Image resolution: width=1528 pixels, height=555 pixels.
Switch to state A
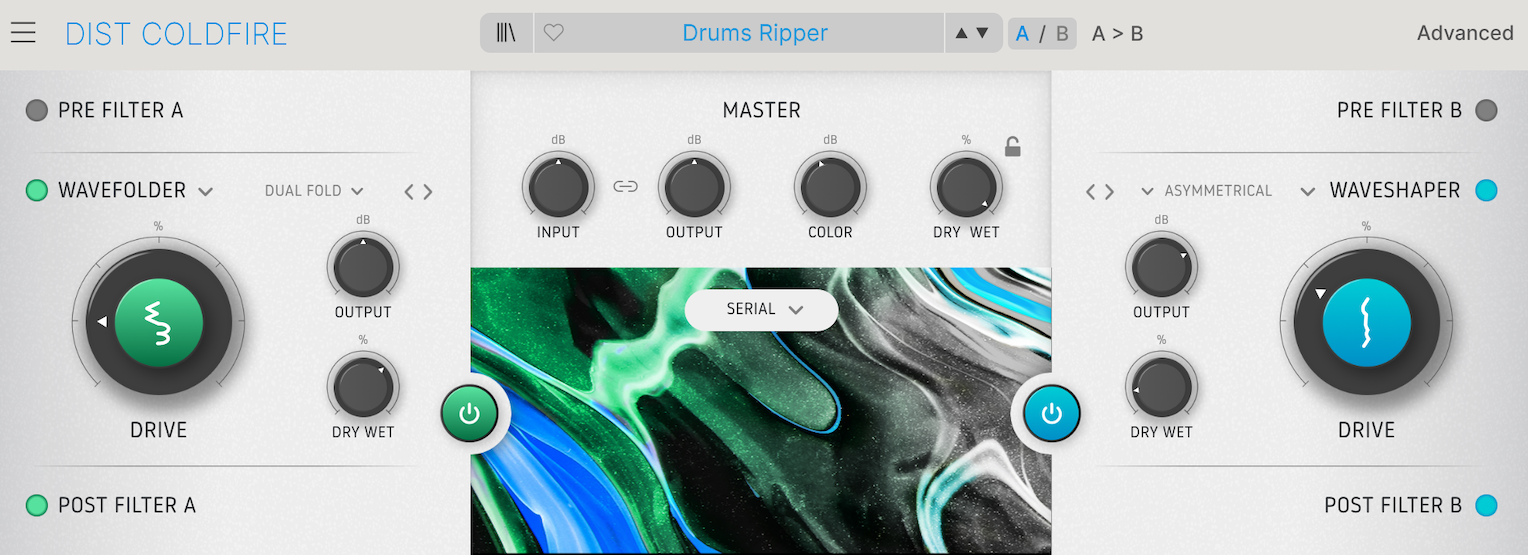[x=1022, y=33]
